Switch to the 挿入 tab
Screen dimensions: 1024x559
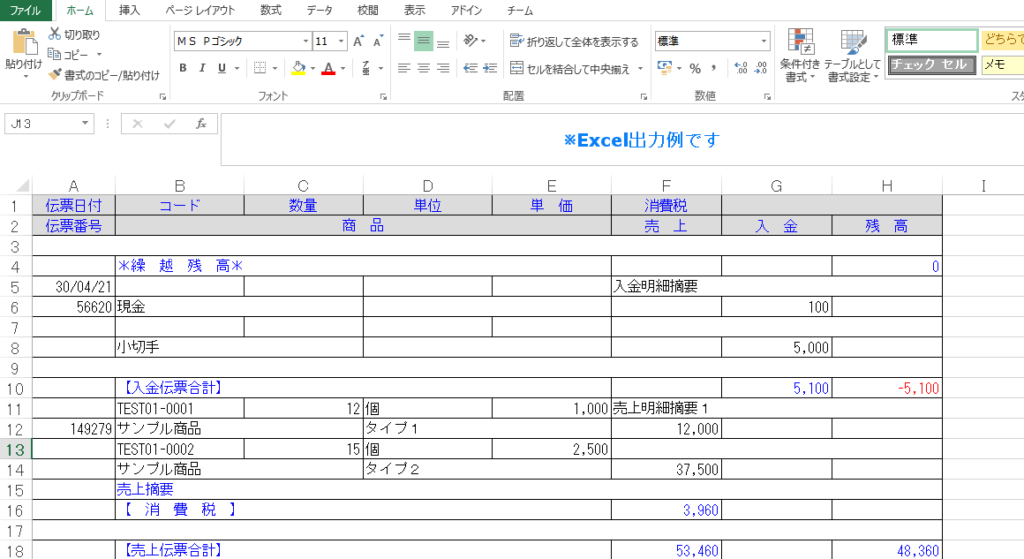pos(129,10)
